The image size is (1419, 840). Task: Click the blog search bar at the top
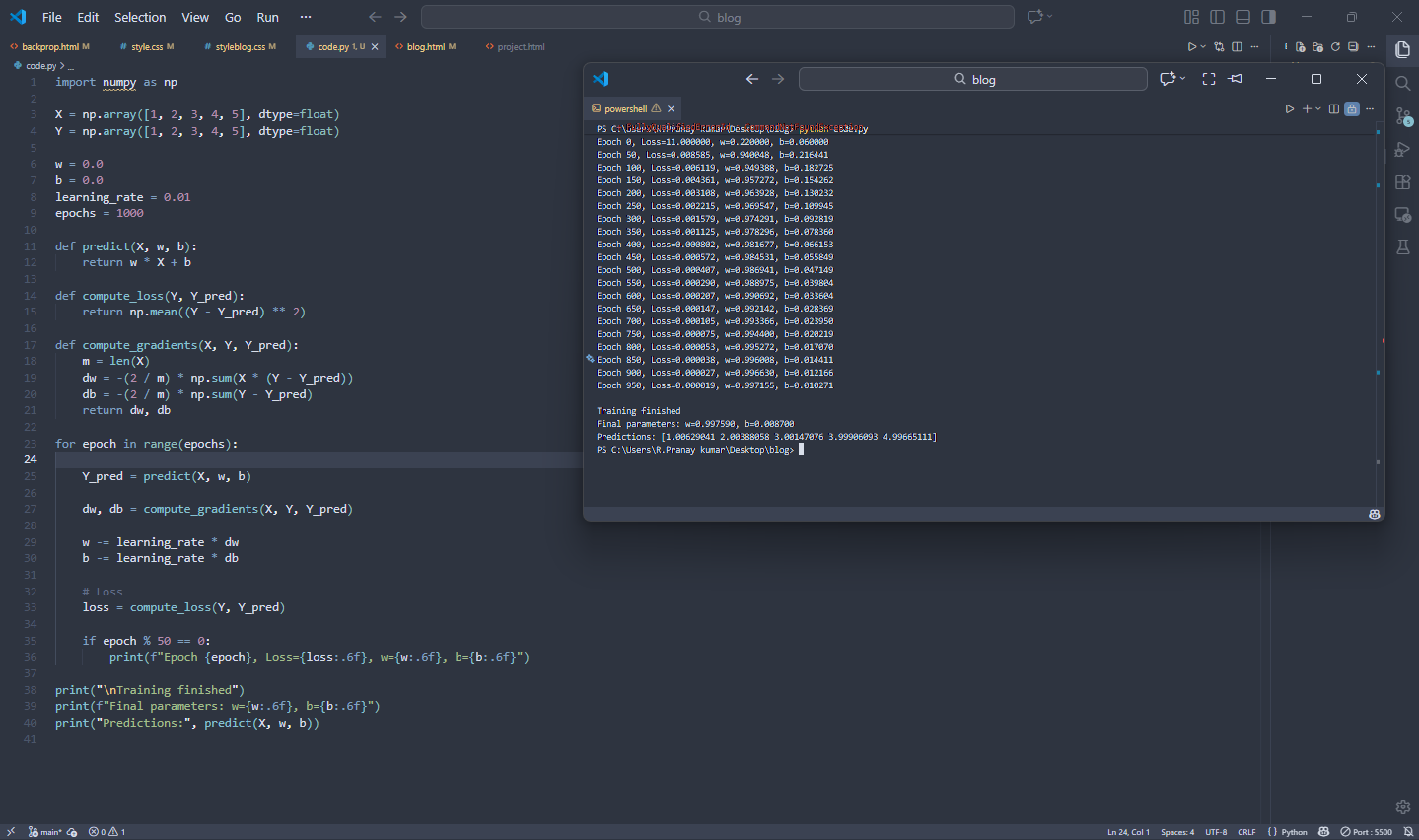[717, 16]
